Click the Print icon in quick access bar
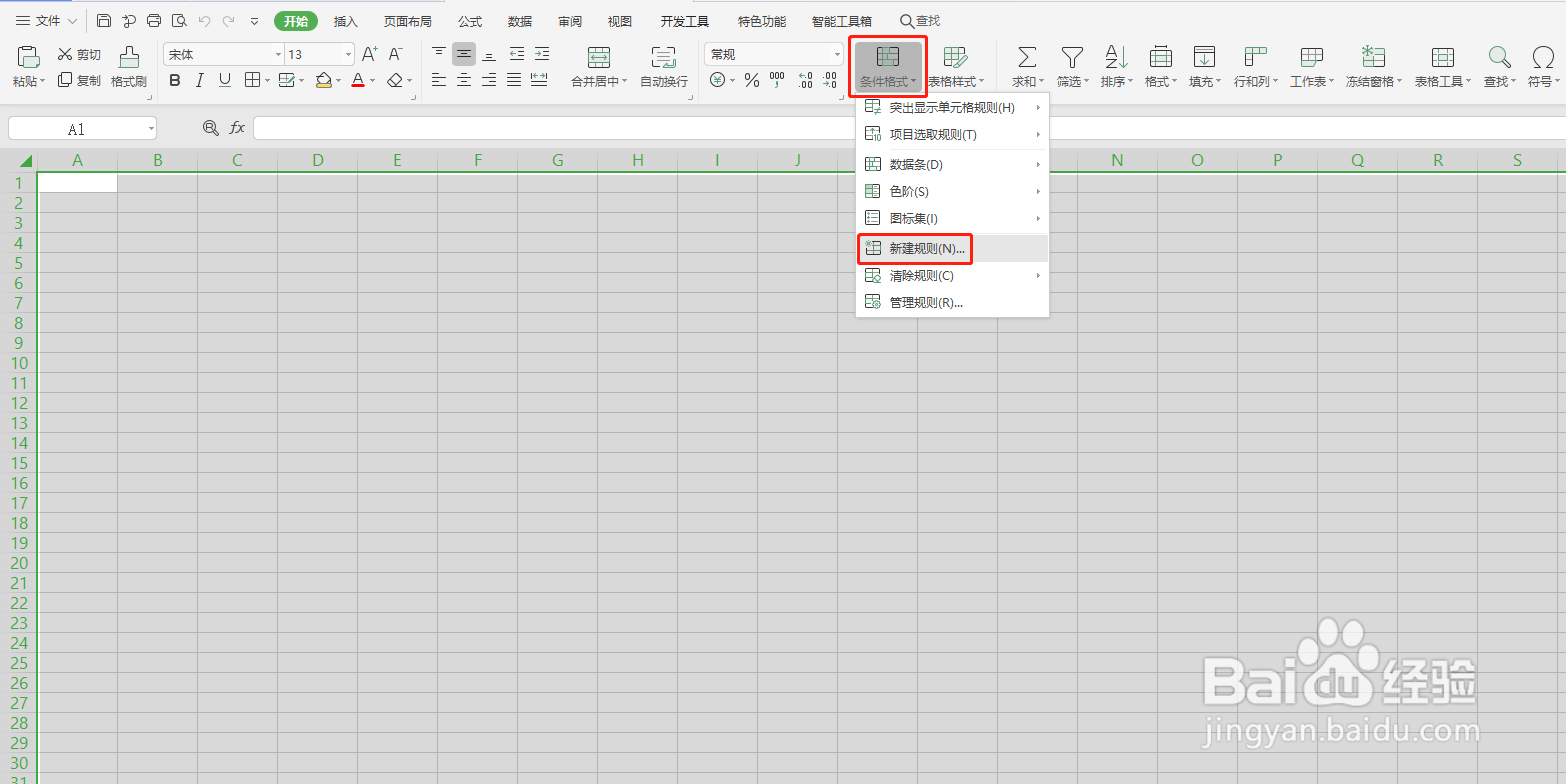Screen dimensions: 1566x784 (x=154, y=21)
